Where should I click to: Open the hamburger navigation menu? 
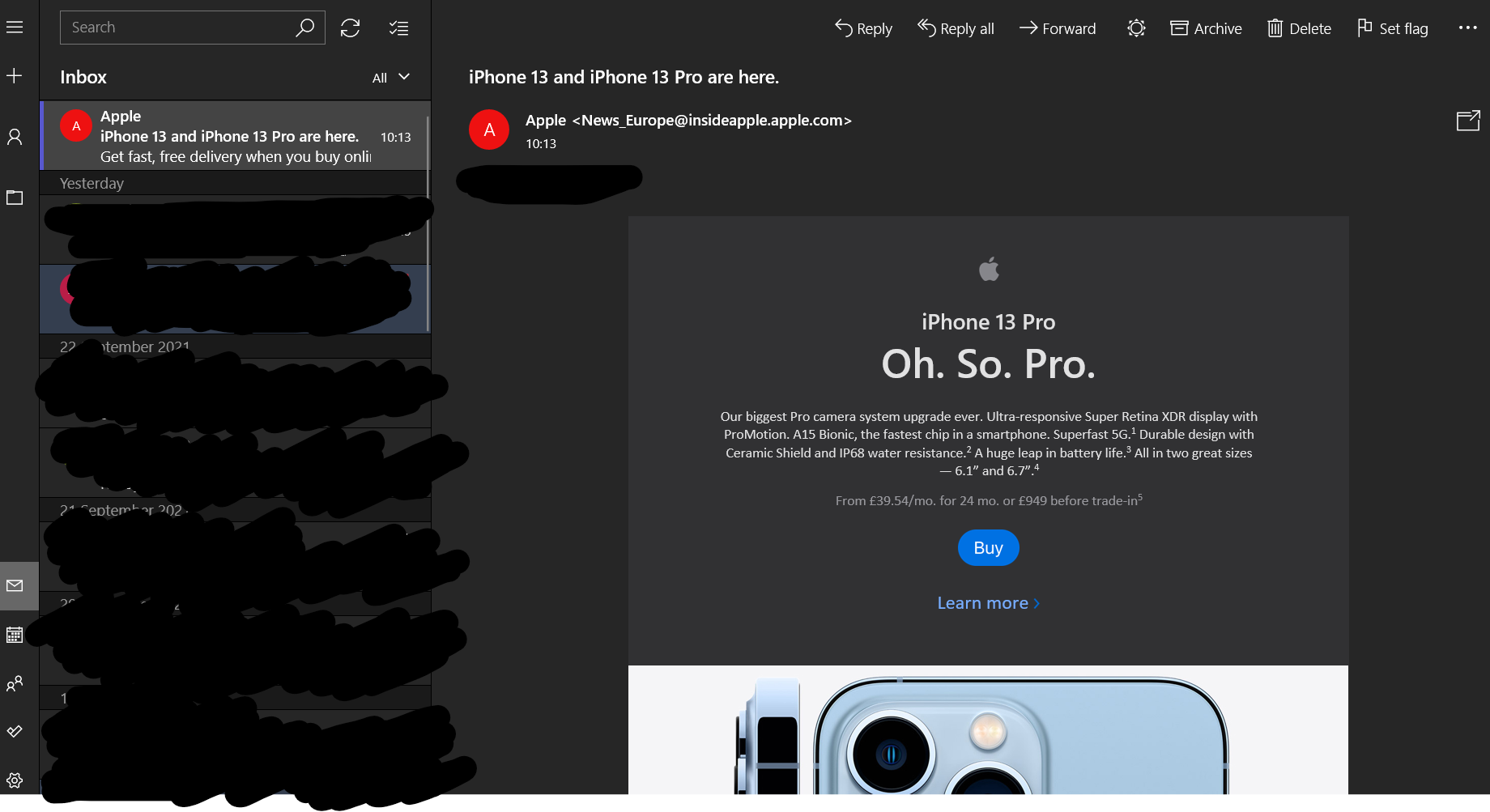click(x=15, y=28)
